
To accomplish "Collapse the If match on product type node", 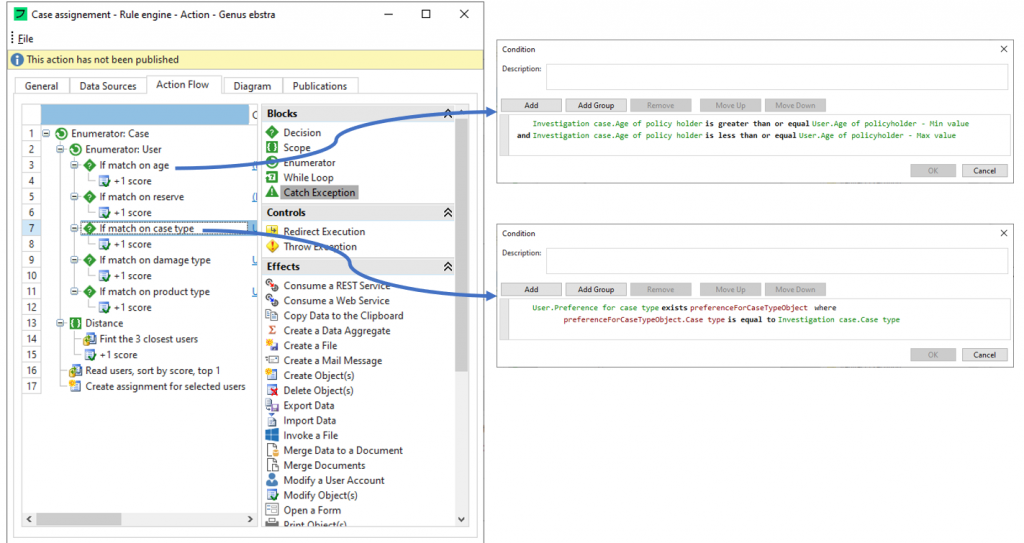I will click(74, 291).
